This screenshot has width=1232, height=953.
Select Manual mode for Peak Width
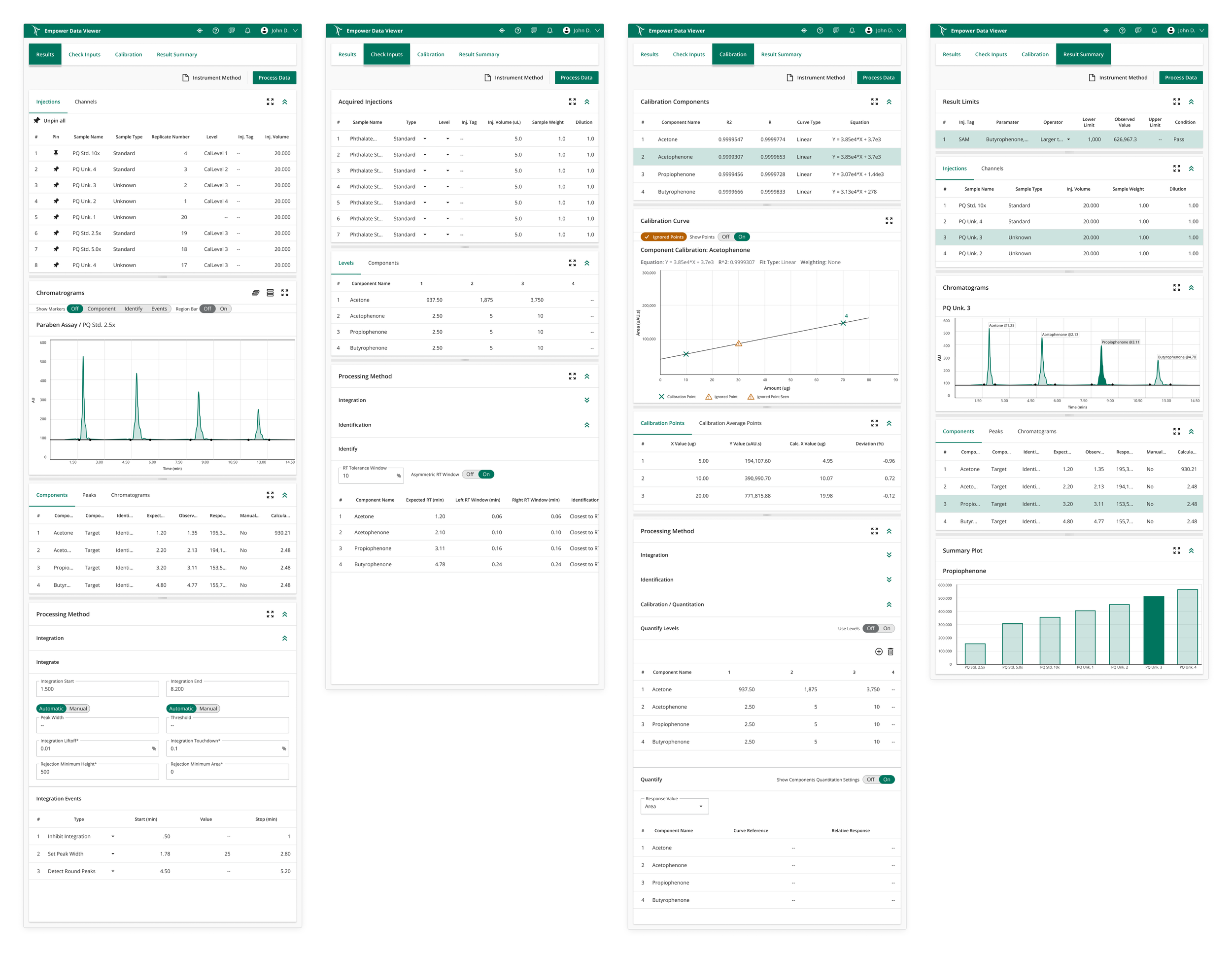pyautogui.click(x=78, y=708)
